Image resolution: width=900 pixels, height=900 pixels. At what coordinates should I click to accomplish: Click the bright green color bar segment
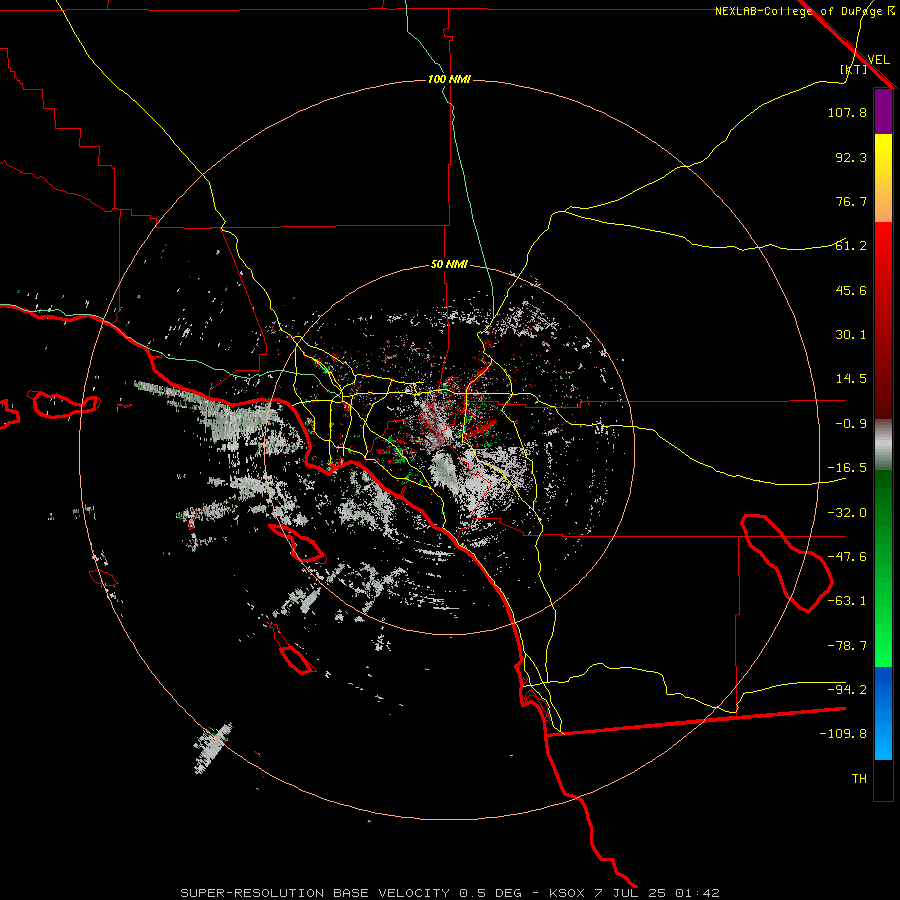883,568
